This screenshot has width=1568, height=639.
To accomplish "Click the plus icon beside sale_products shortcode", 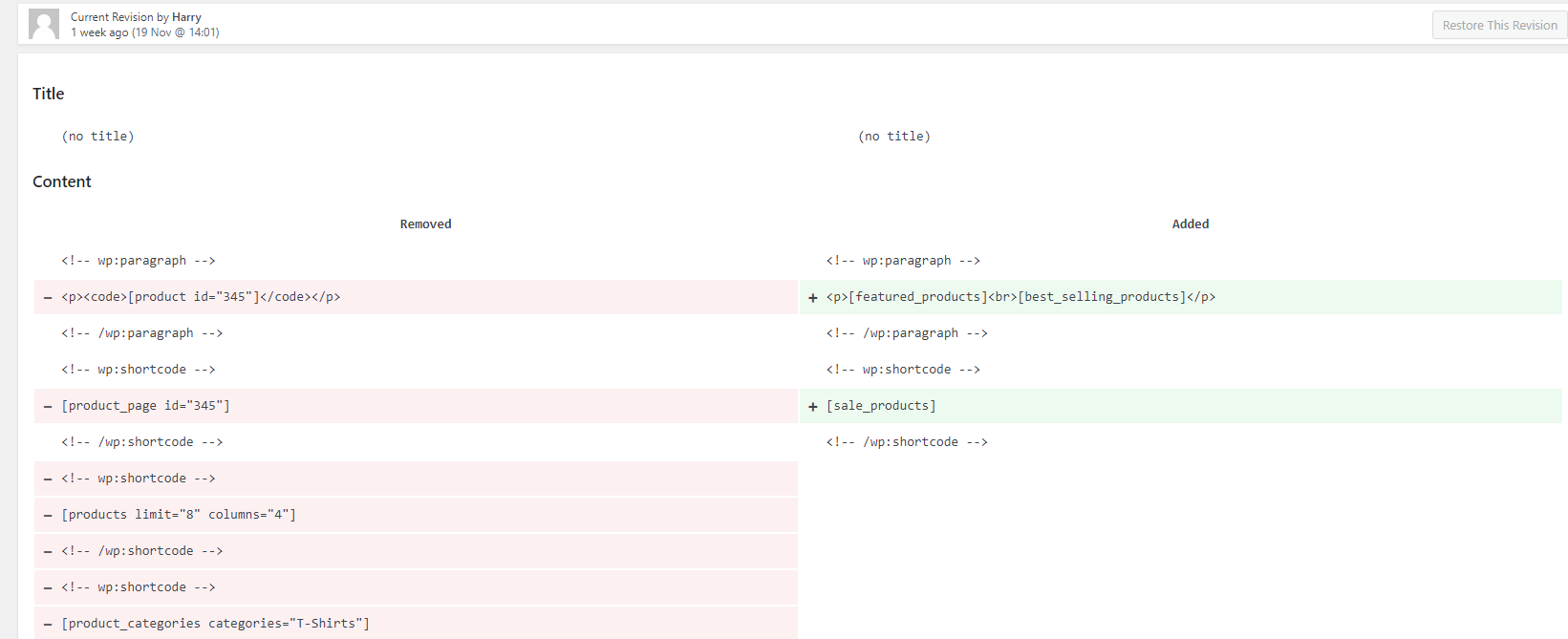I will point(813,407).
